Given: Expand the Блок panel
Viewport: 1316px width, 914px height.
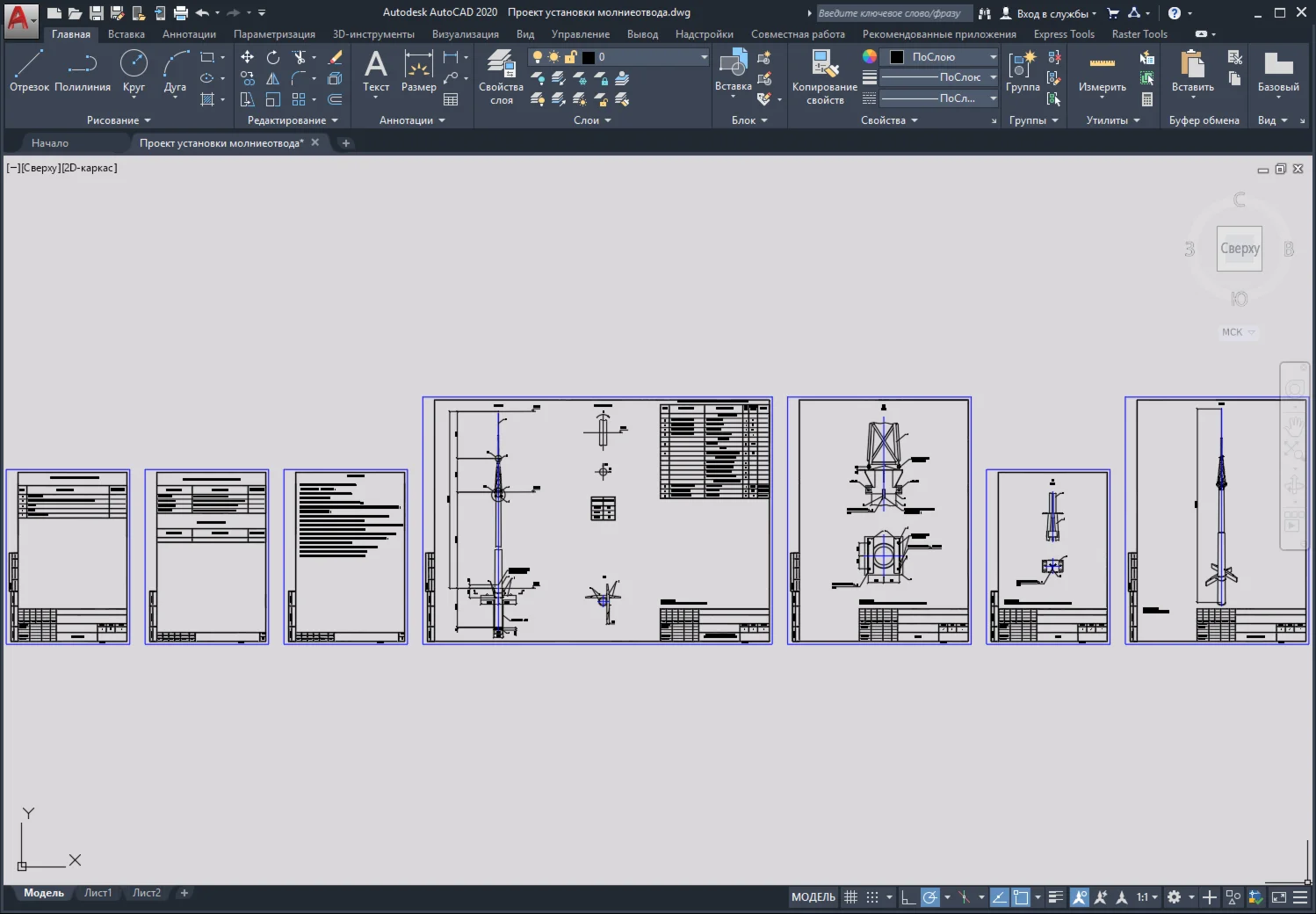Looking at the screenshot, I should click(749, 120).
